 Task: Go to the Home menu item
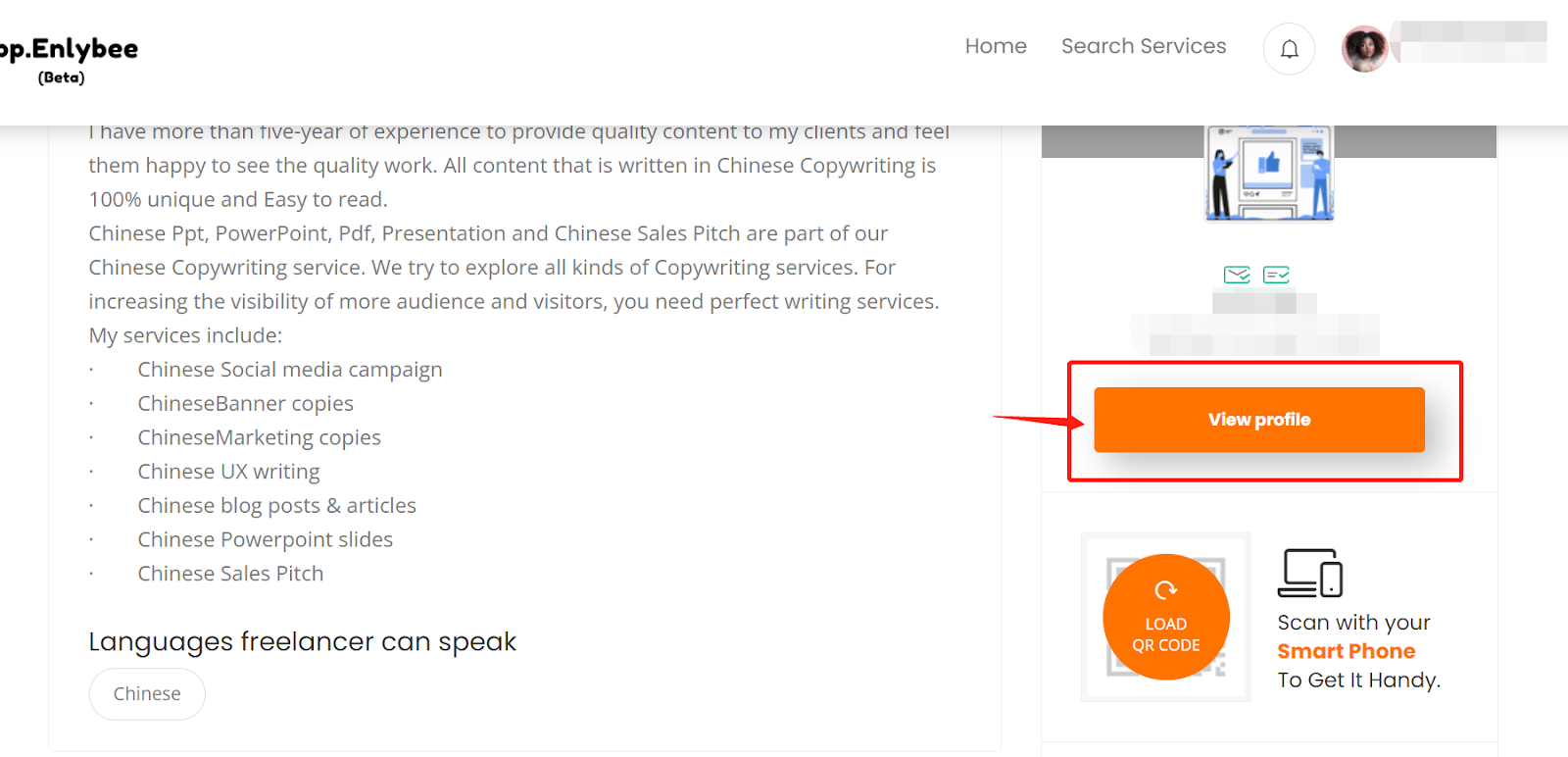(x=996, y=46)
